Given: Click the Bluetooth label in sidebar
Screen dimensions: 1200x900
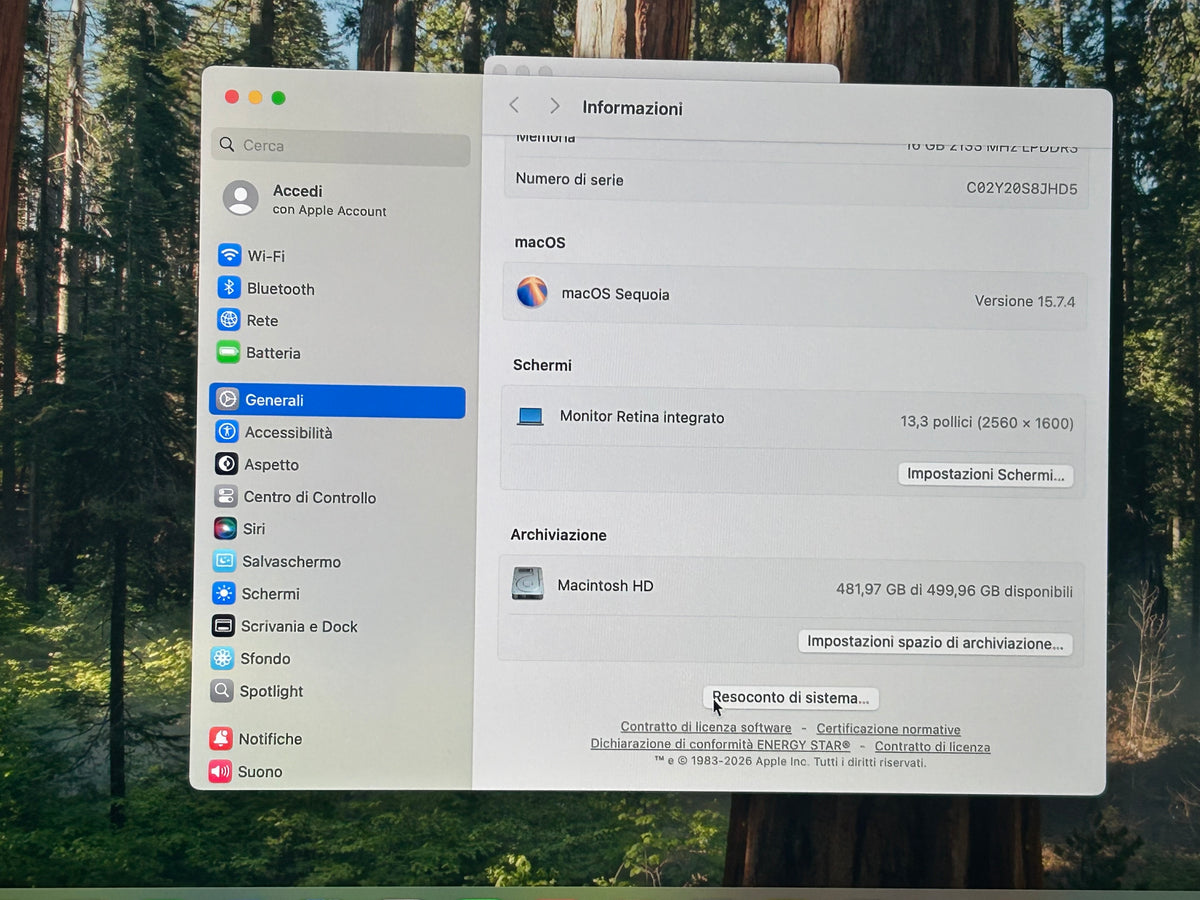Looking at the screenshot, I should coord(281,289).
